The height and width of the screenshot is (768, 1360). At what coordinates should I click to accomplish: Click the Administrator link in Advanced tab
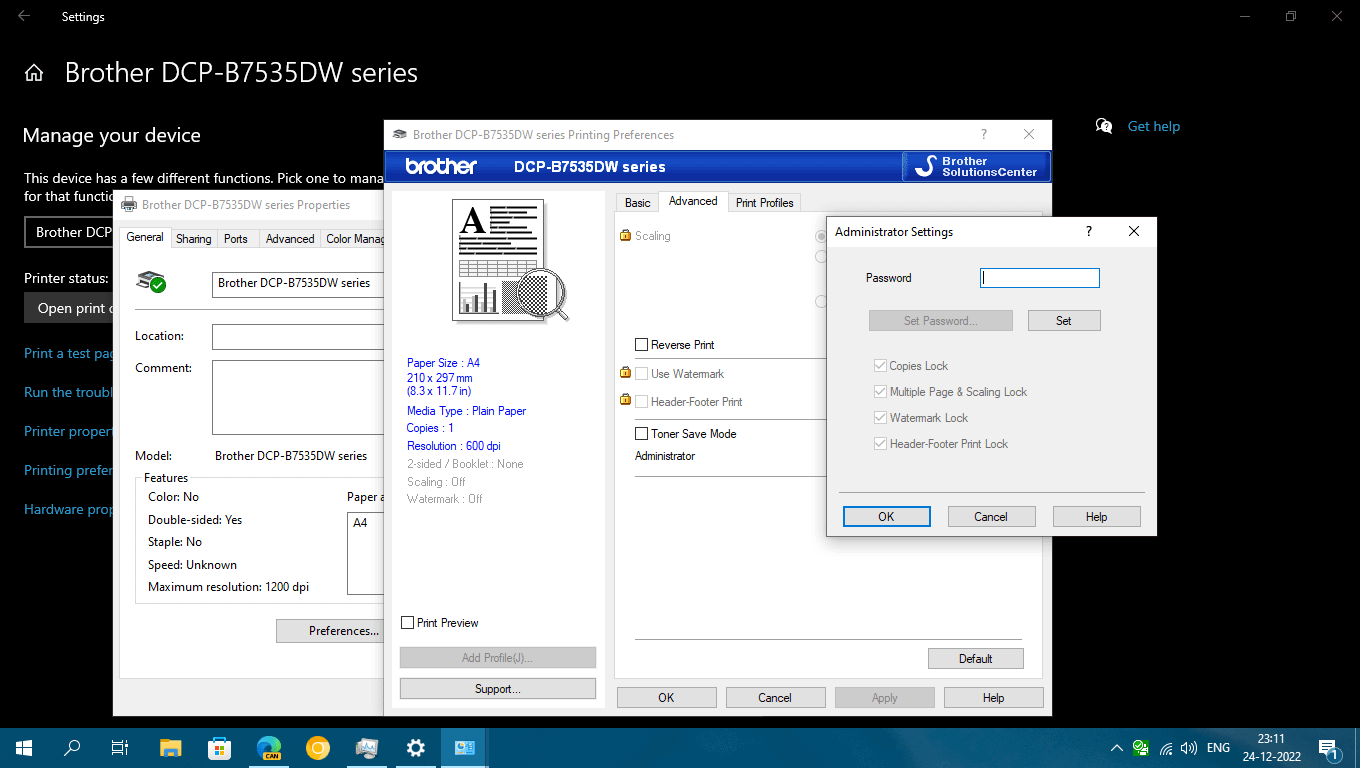[665, 456]
